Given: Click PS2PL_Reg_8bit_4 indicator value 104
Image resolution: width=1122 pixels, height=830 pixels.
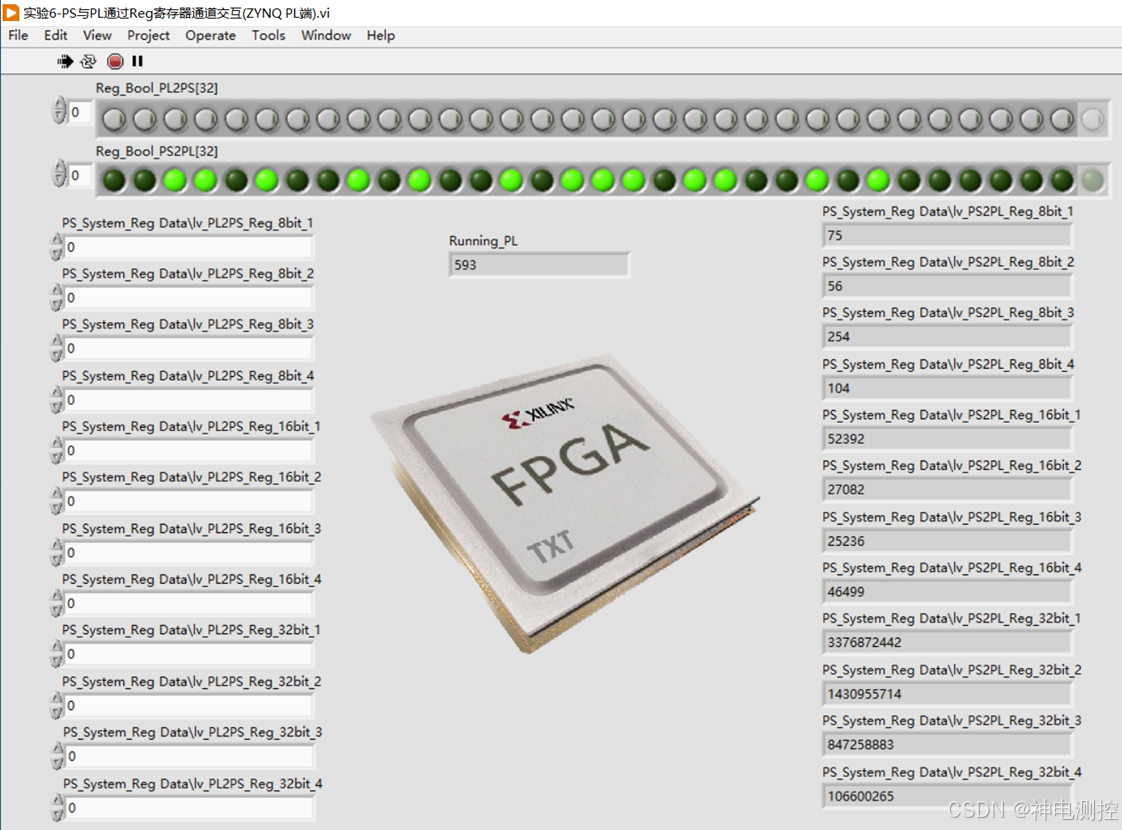Looking at the screenshot, I should point(947,389).
